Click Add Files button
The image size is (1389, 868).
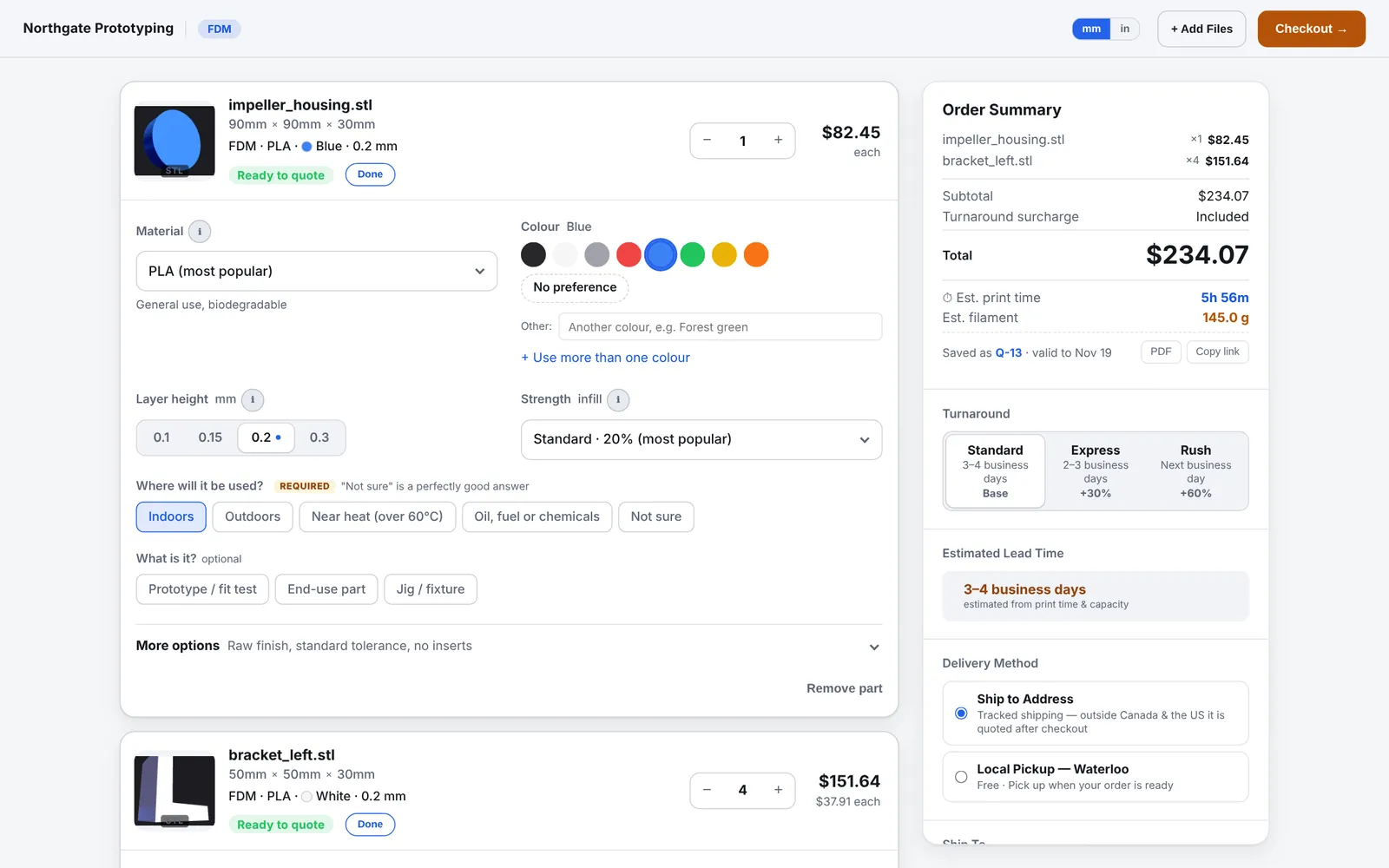1201,29
